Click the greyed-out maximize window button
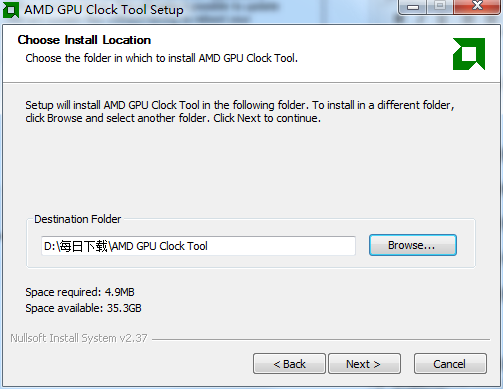 440,6
